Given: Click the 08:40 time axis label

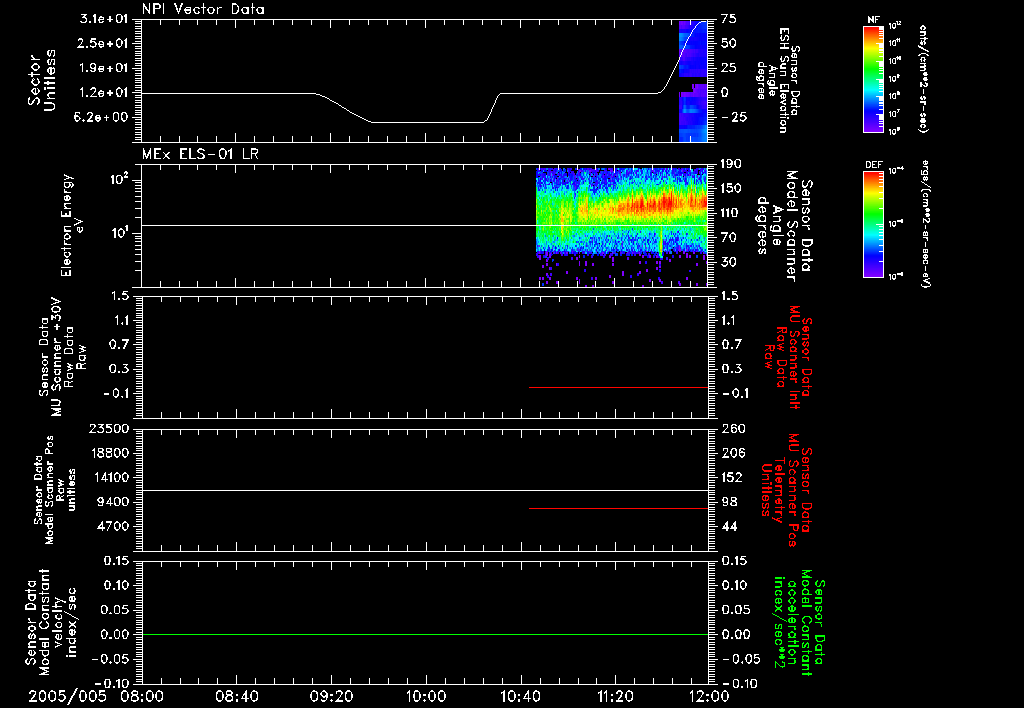Looking at the screenshot, I should click(x=236, y=696).
